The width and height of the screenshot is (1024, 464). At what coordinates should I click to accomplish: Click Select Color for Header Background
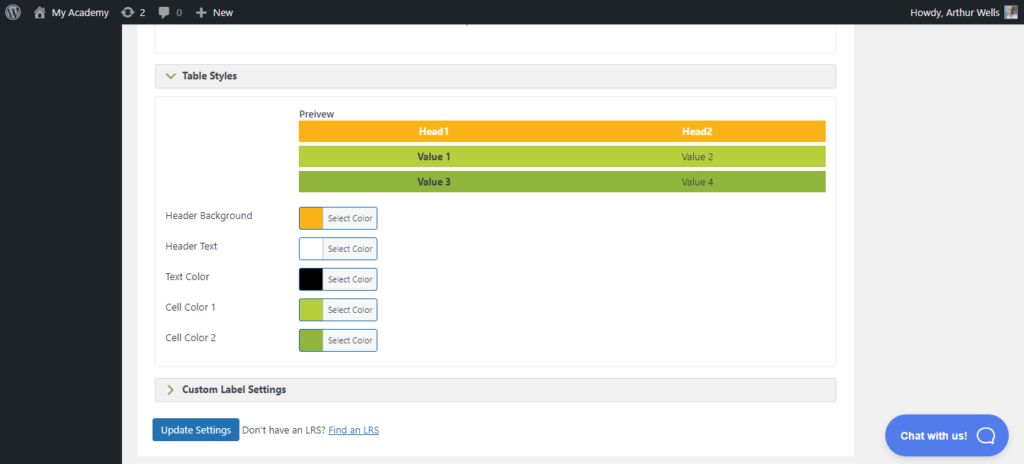[350, 218]
